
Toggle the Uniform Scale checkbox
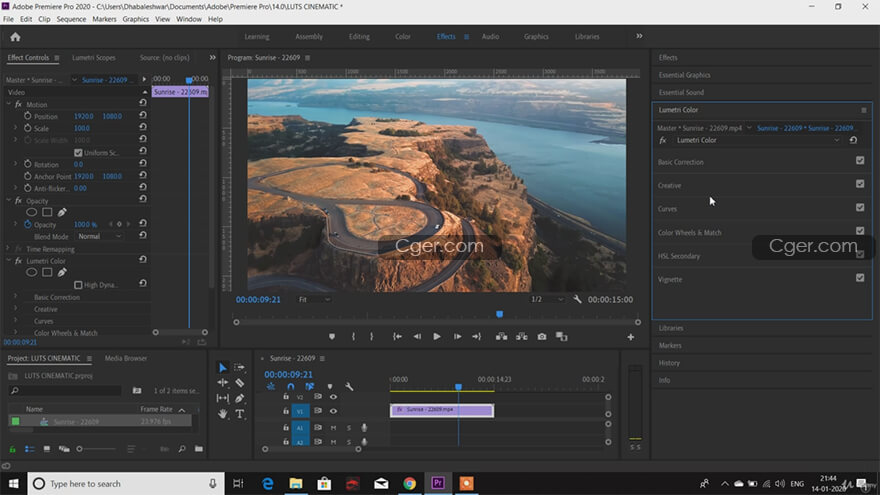tap(78, 153)
